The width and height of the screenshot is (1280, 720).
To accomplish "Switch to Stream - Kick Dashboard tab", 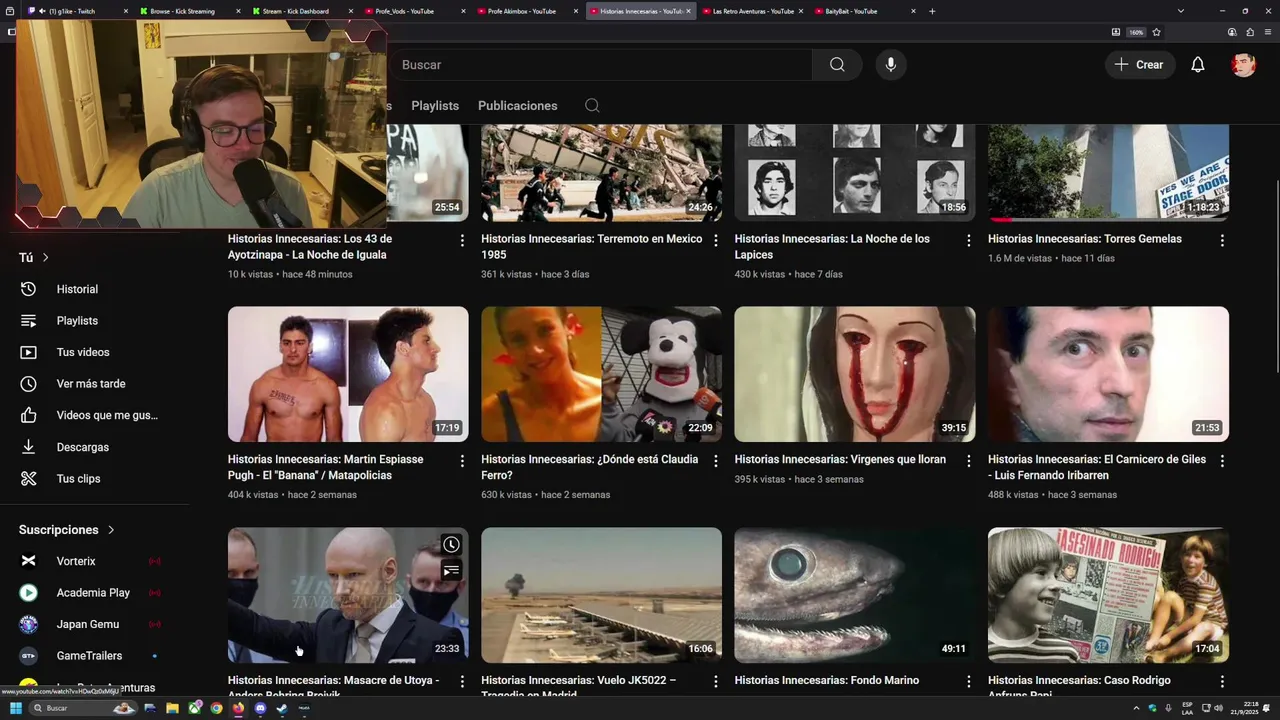I will point(302,11).
